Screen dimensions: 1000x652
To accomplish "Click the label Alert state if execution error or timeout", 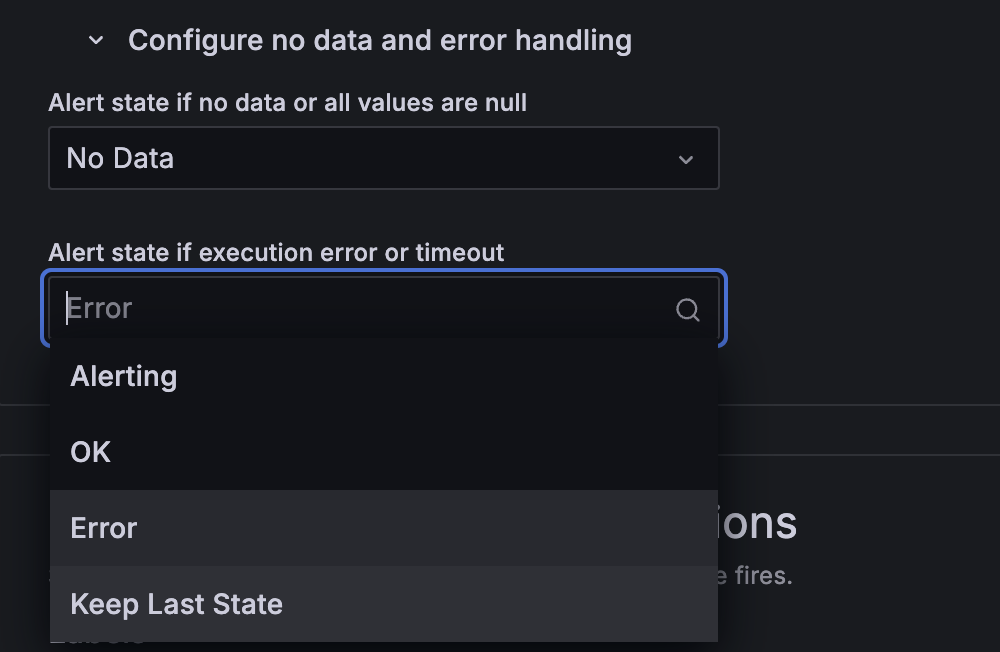I will point(276,252).
